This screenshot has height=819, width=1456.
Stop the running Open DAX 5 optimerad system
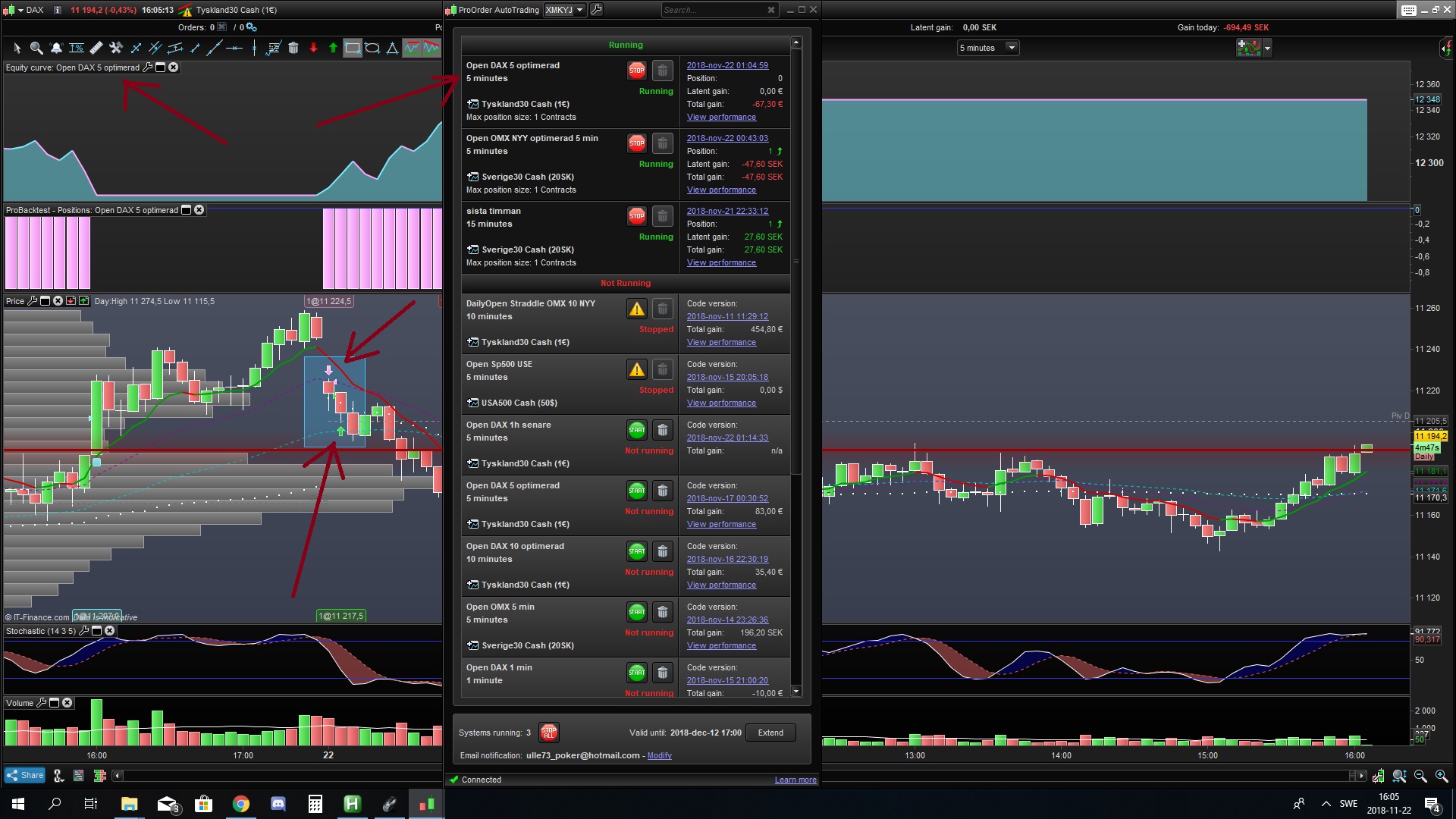[636, 71]
